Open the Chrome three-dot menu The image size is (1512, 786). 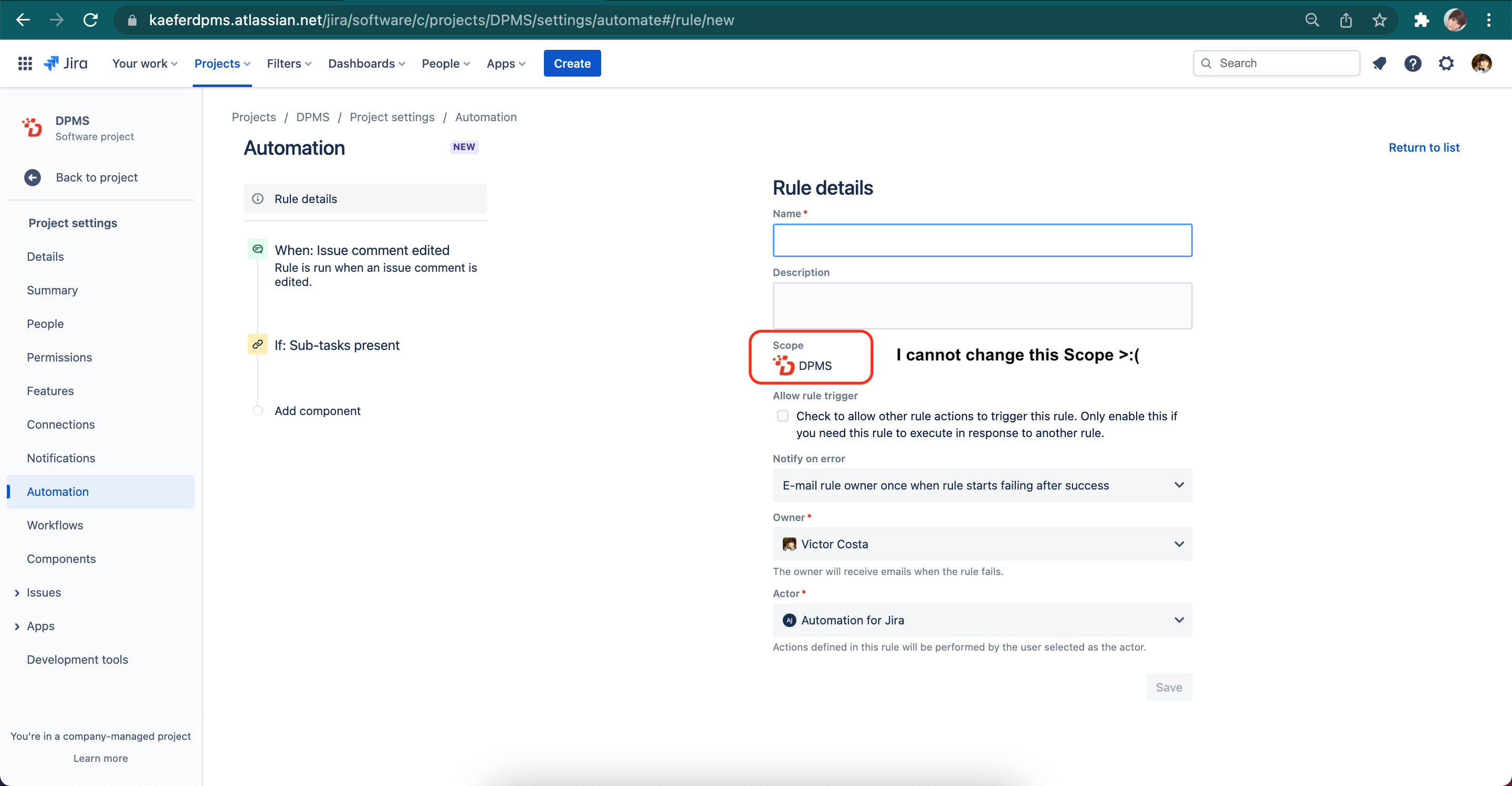(1488, 20)
